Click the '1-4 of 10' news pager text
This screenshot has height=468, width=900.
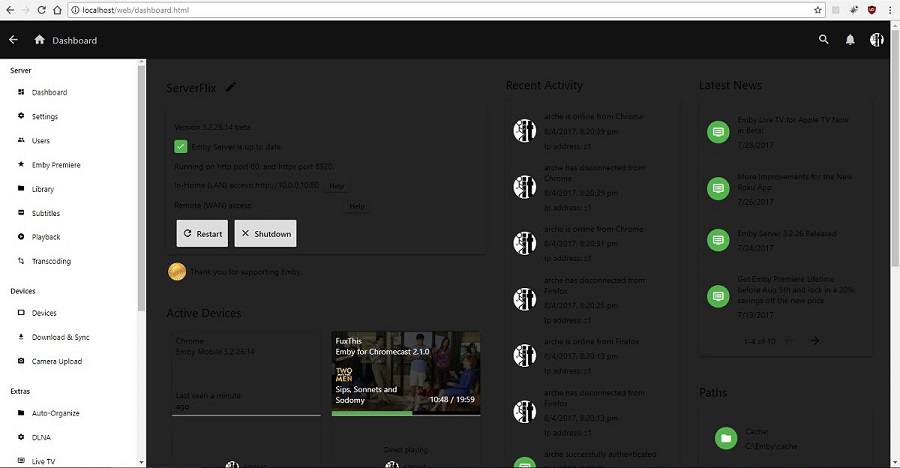(x=759, y=341)
